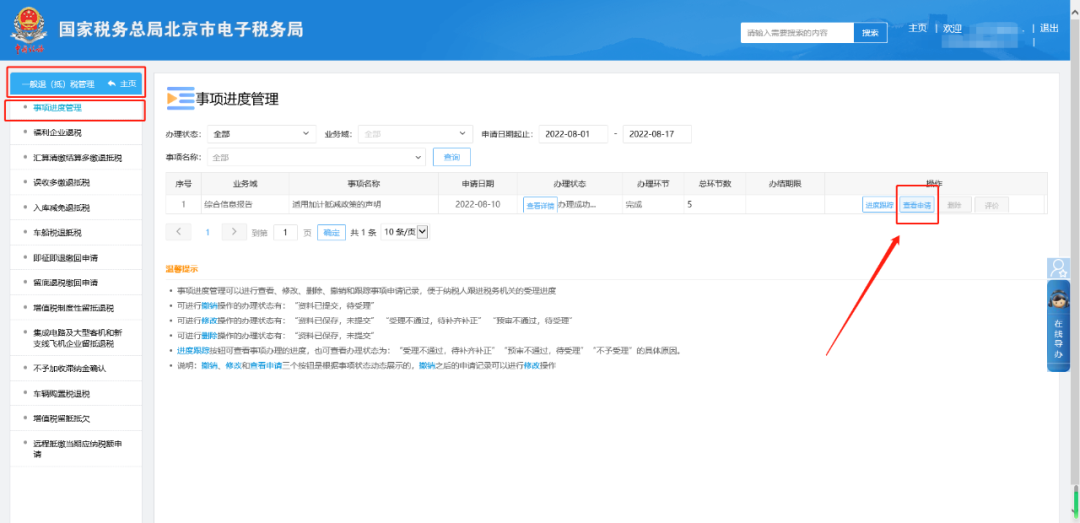The image size is (1080, 523).
Task: Click the 退出 logout link
Action: tap(1049, 28)
